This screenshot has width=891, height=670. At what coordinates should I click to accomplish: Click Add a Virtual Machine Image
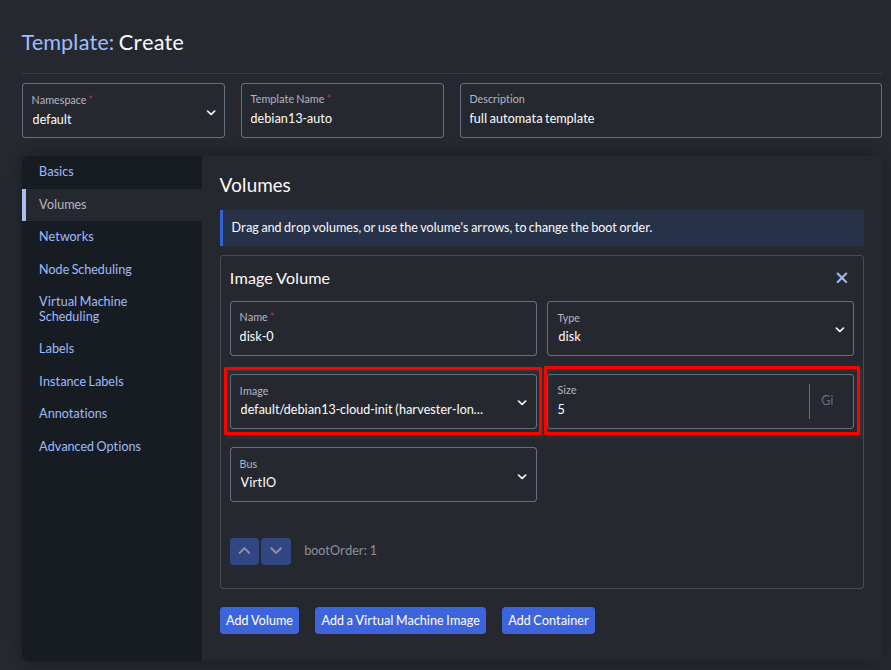400,620
